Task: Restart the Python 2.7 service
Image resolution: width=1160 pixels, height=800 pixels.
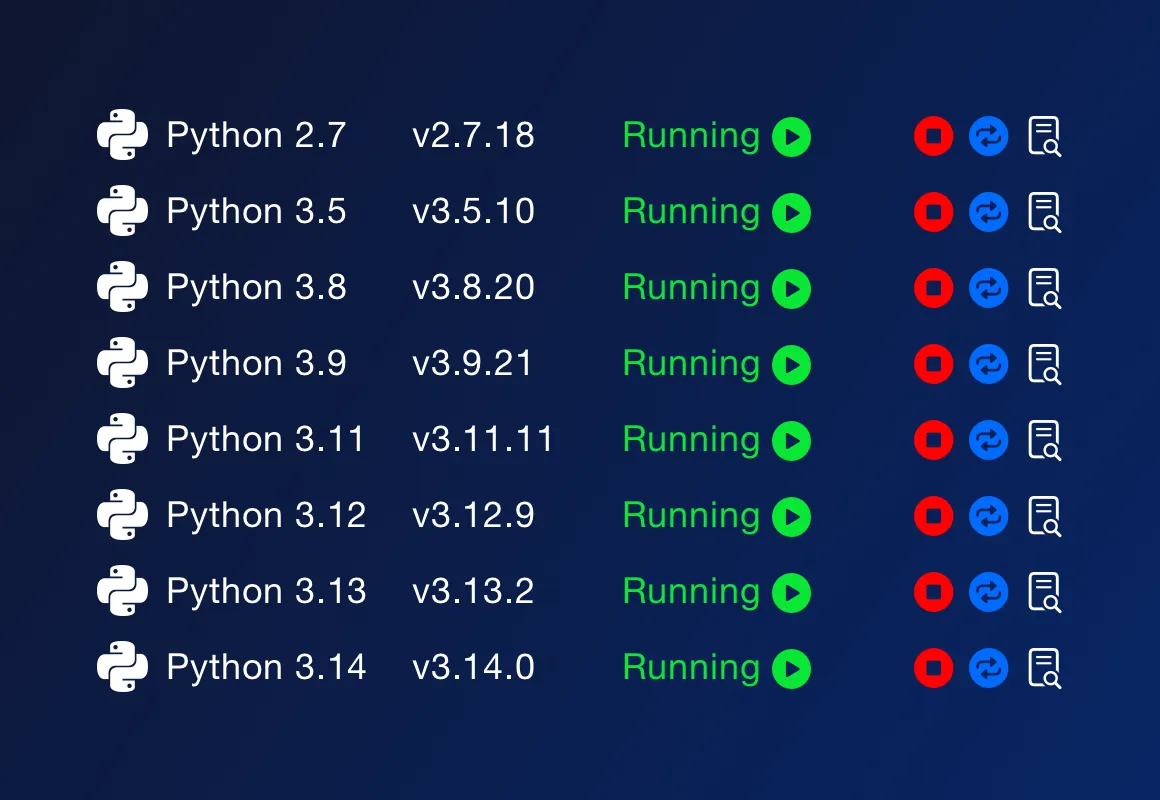Action: click(988, 136)
